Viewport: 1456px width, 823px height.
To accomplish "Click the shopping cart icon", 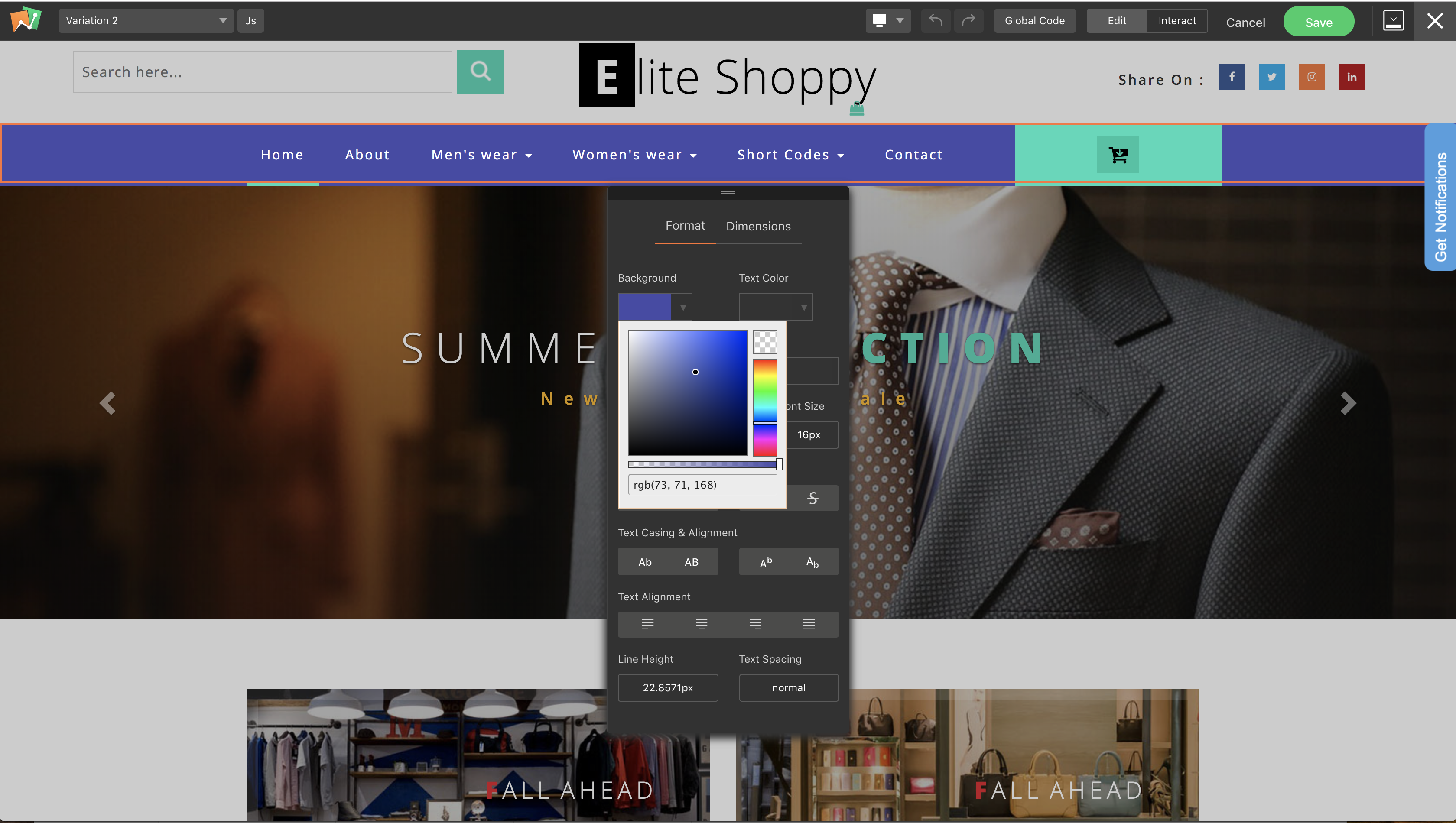I will [x=1117, y=154].
